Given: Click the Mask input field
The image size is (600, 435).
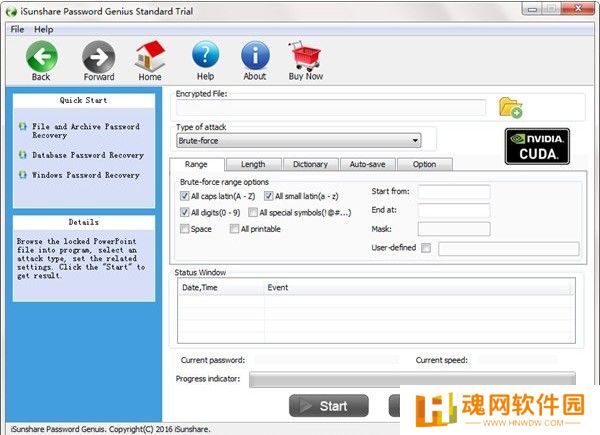Looking at the screenshot, I should pos(454,229).
